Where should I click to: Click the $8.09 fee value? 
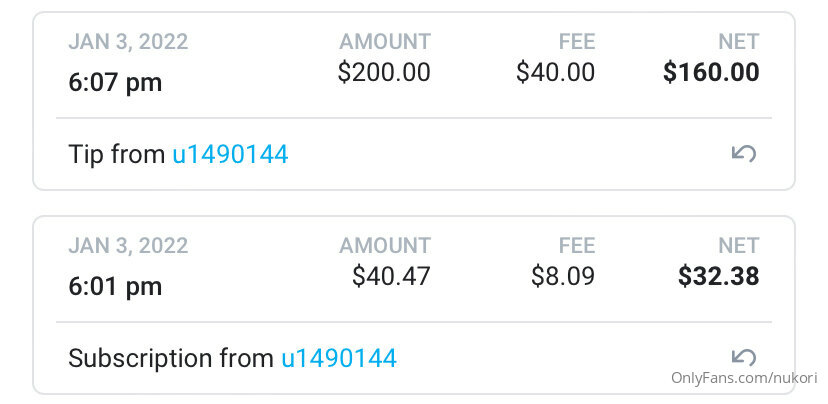tap(563, 276)
